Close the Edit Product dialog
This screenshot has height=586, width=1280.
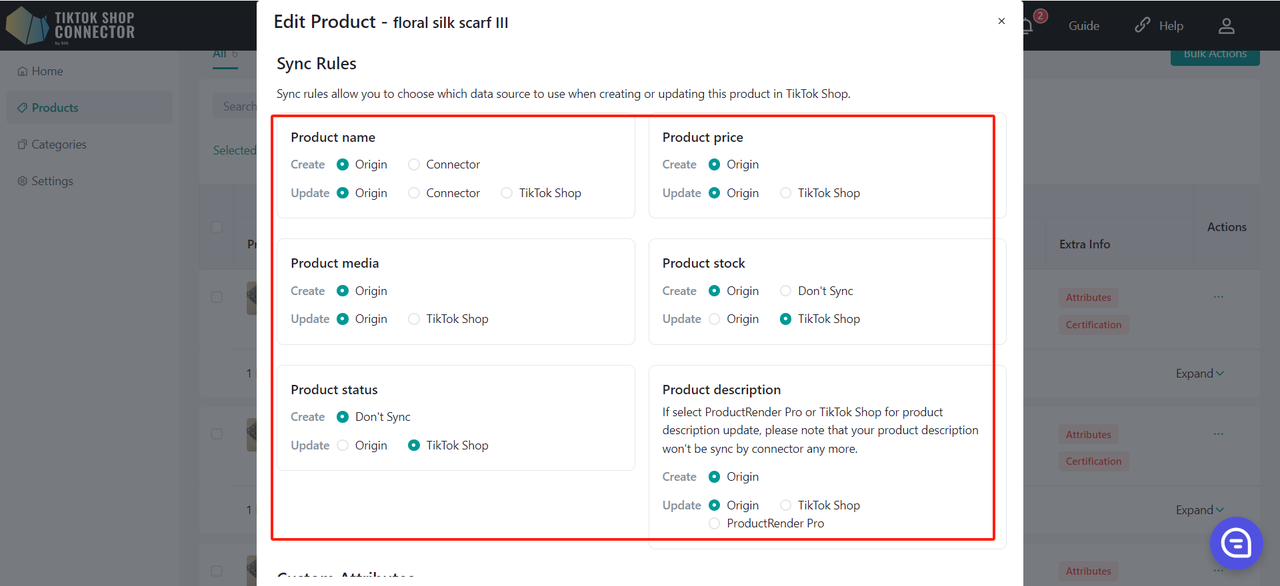coord(1001,21)
